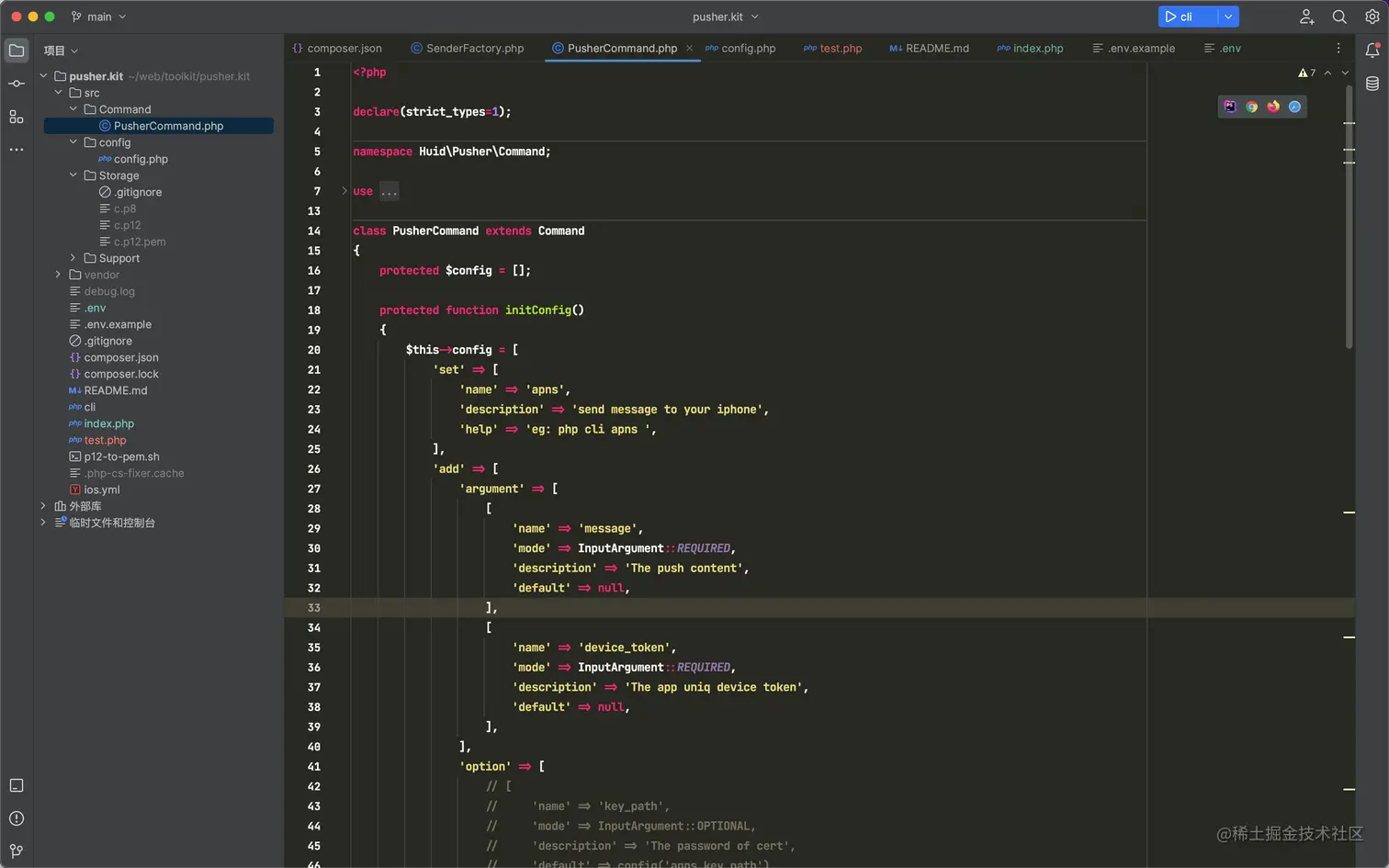Open the editor tabs options menu
Image resolution: width=1389 pixels, height=868 pixels.
(1338, 48)
